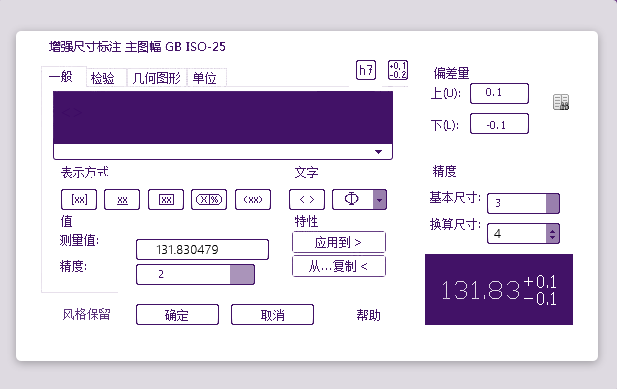The width and height of the screenshot is (617, 389).
Task: Switch to the 一般 tab
Action: 61,76
